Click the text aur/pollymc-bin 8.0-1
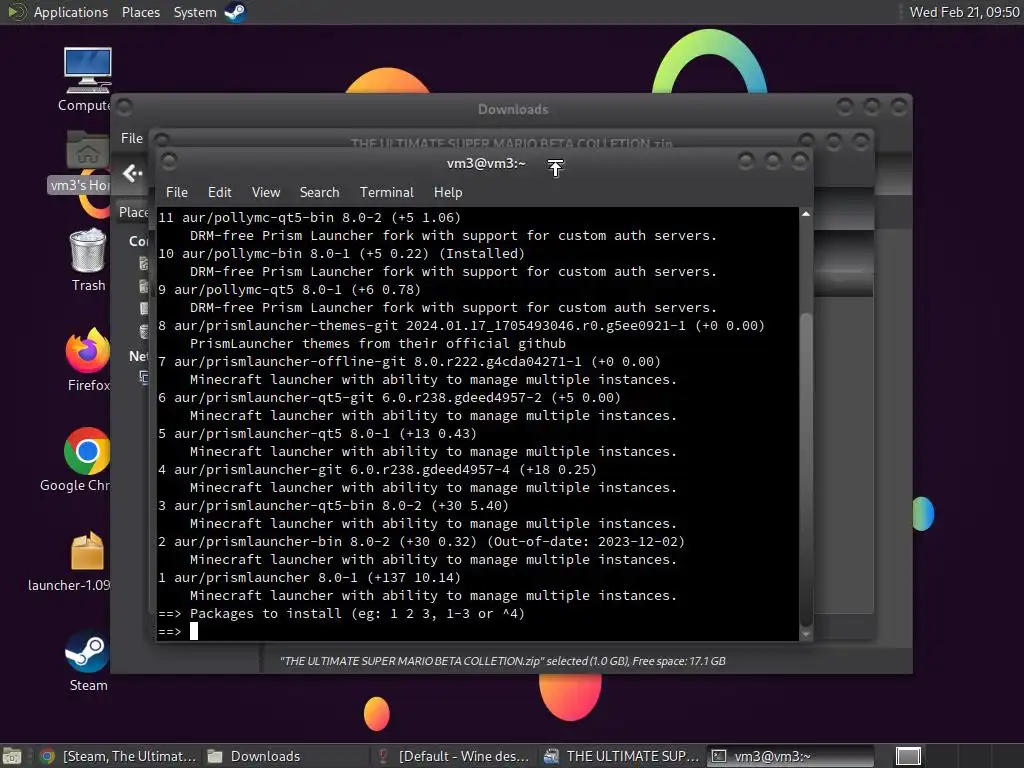Screen dimensions: 1024x768 [262, 253]
